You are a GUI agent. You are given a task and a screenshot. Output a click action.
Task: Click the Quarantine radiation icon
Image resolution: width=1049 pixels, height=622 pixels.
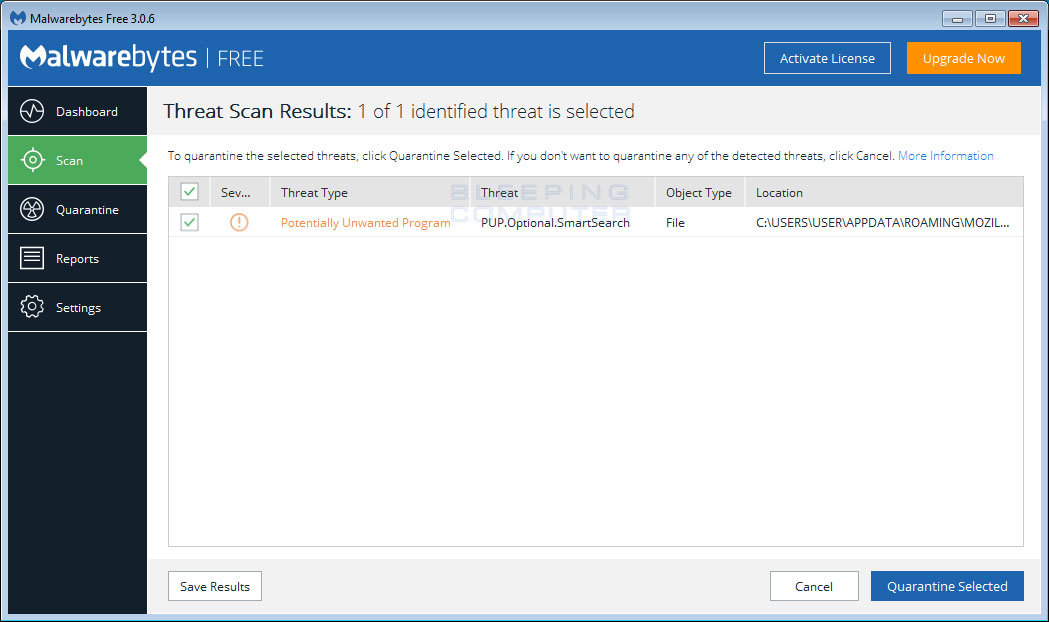[x=32, y=209]
